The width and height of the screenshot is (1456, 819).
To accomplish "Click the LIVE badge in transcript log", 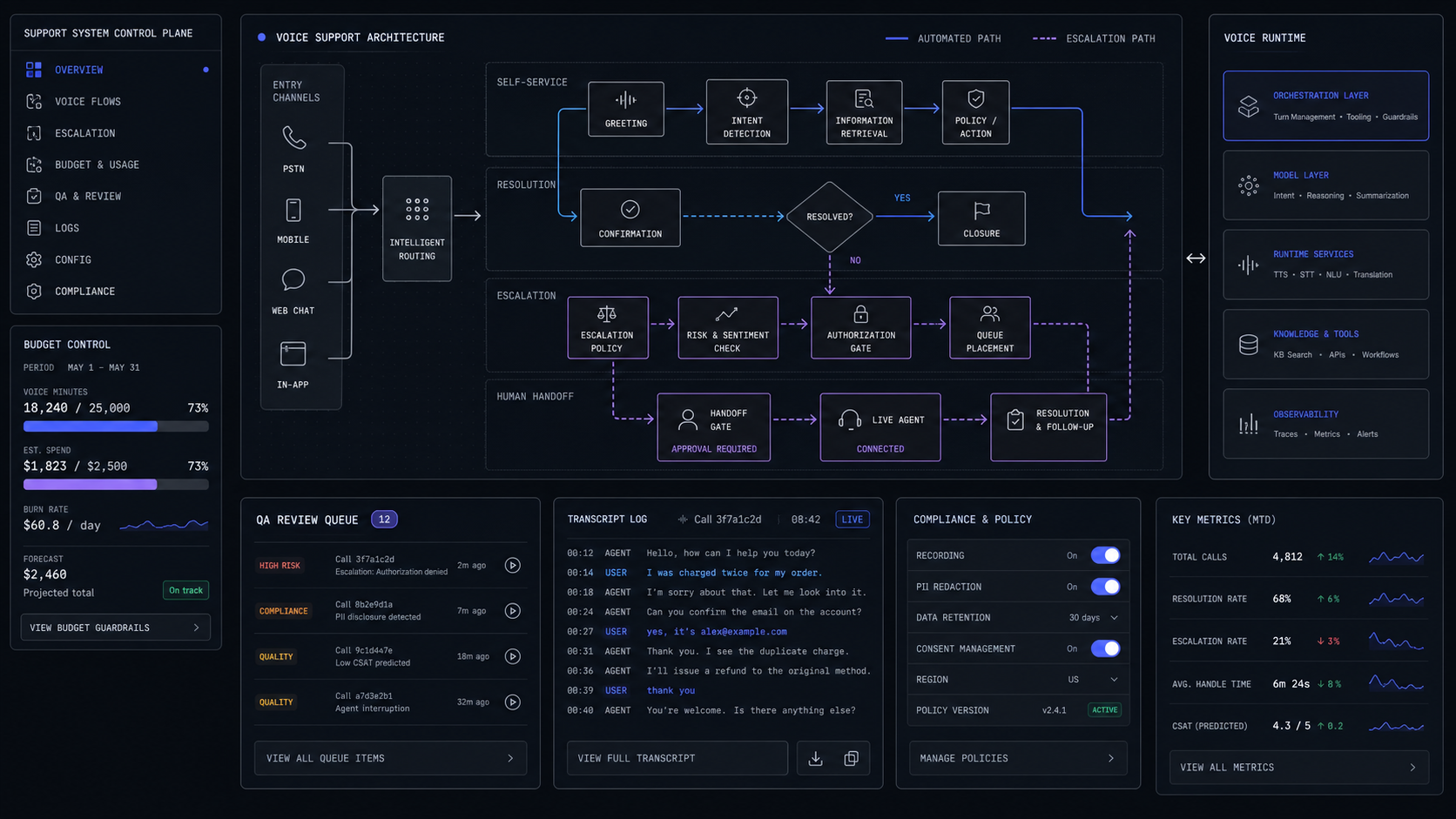I will point(853,520).
